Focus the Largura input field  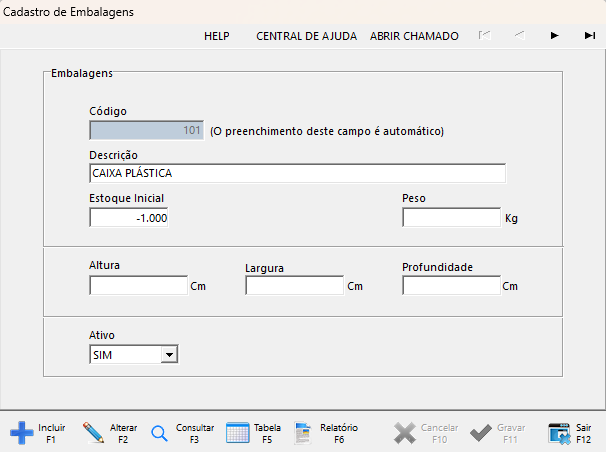tap(294, 286)
